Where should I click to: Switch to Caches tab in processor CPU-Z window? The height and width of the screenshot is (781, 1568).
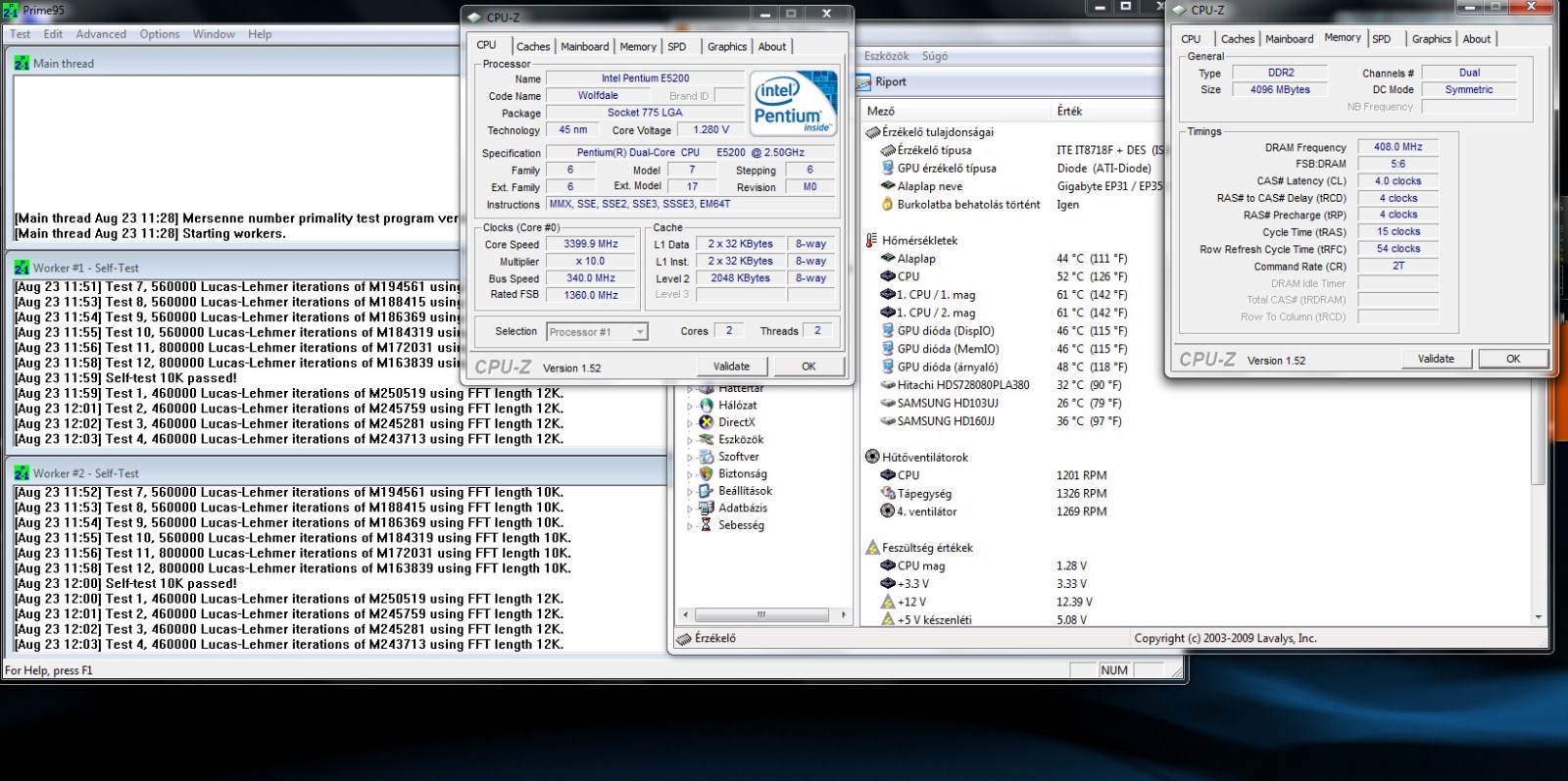coord(533,46)
